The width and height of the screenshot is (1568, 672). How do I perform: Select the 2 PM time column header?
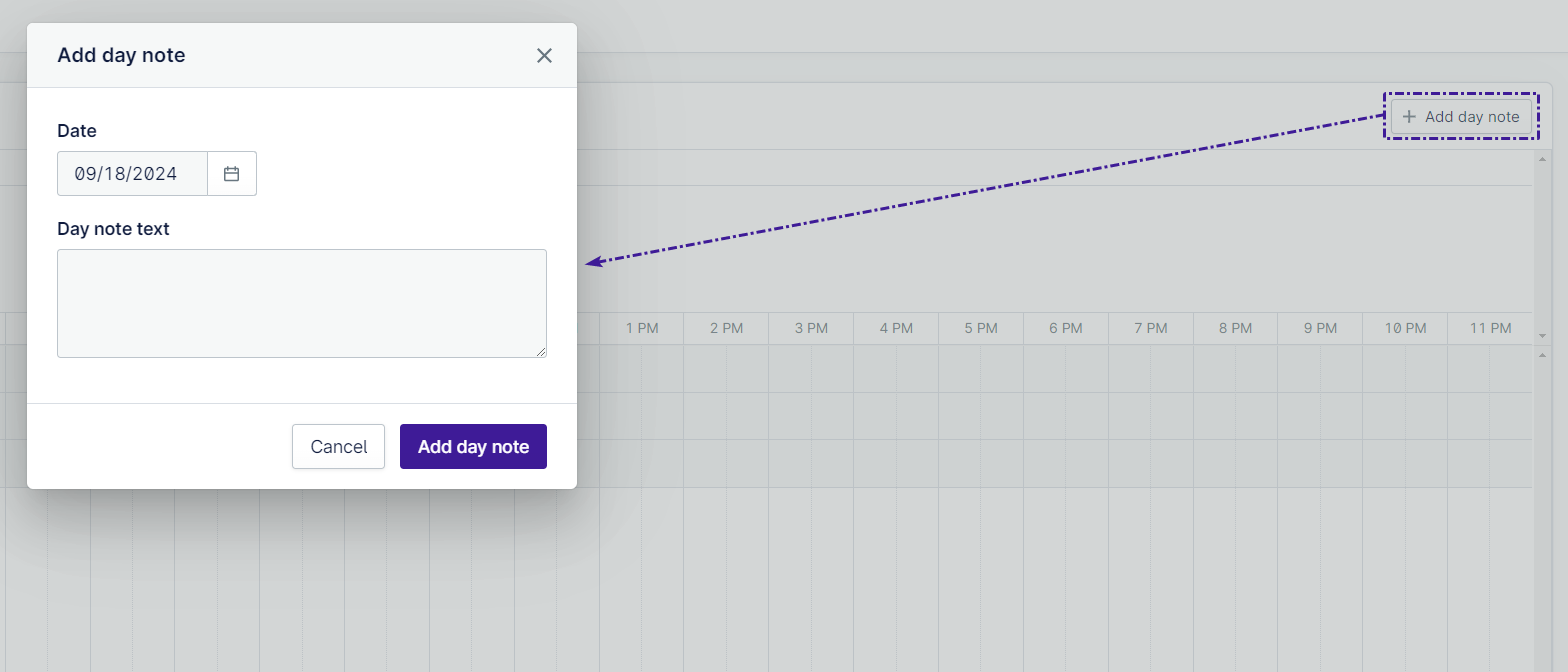[727, 328]
